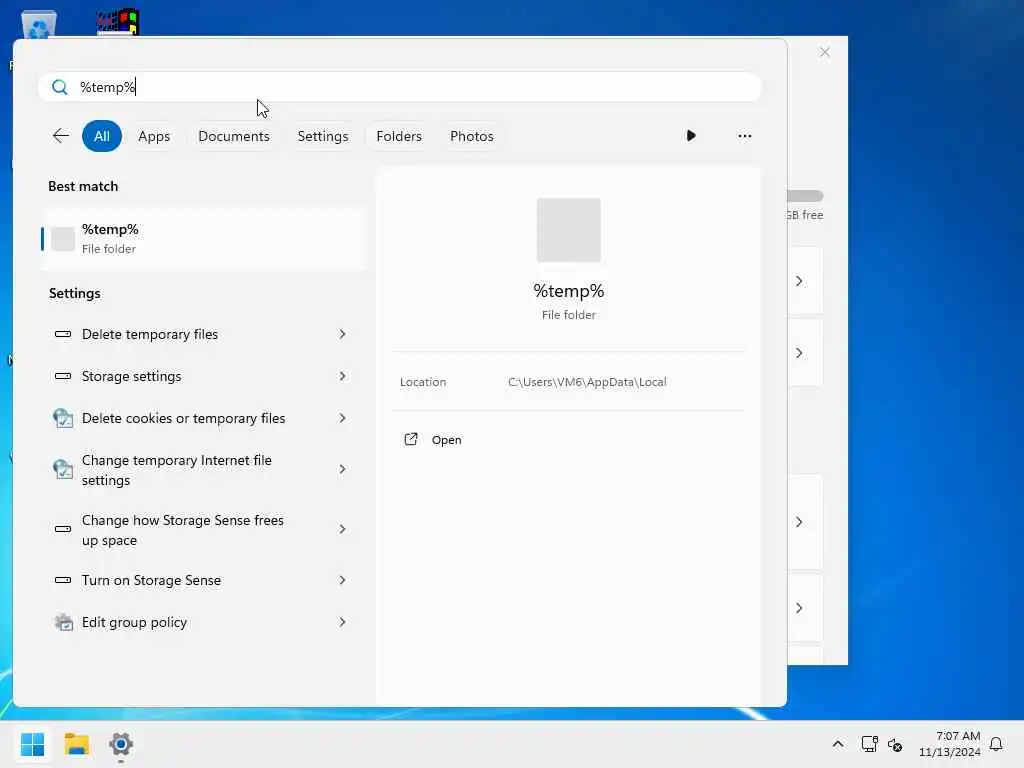Expand Turn on Storage Sense chevron
1024x768 pixels.
pyautogui.click(x=342, y=580)
